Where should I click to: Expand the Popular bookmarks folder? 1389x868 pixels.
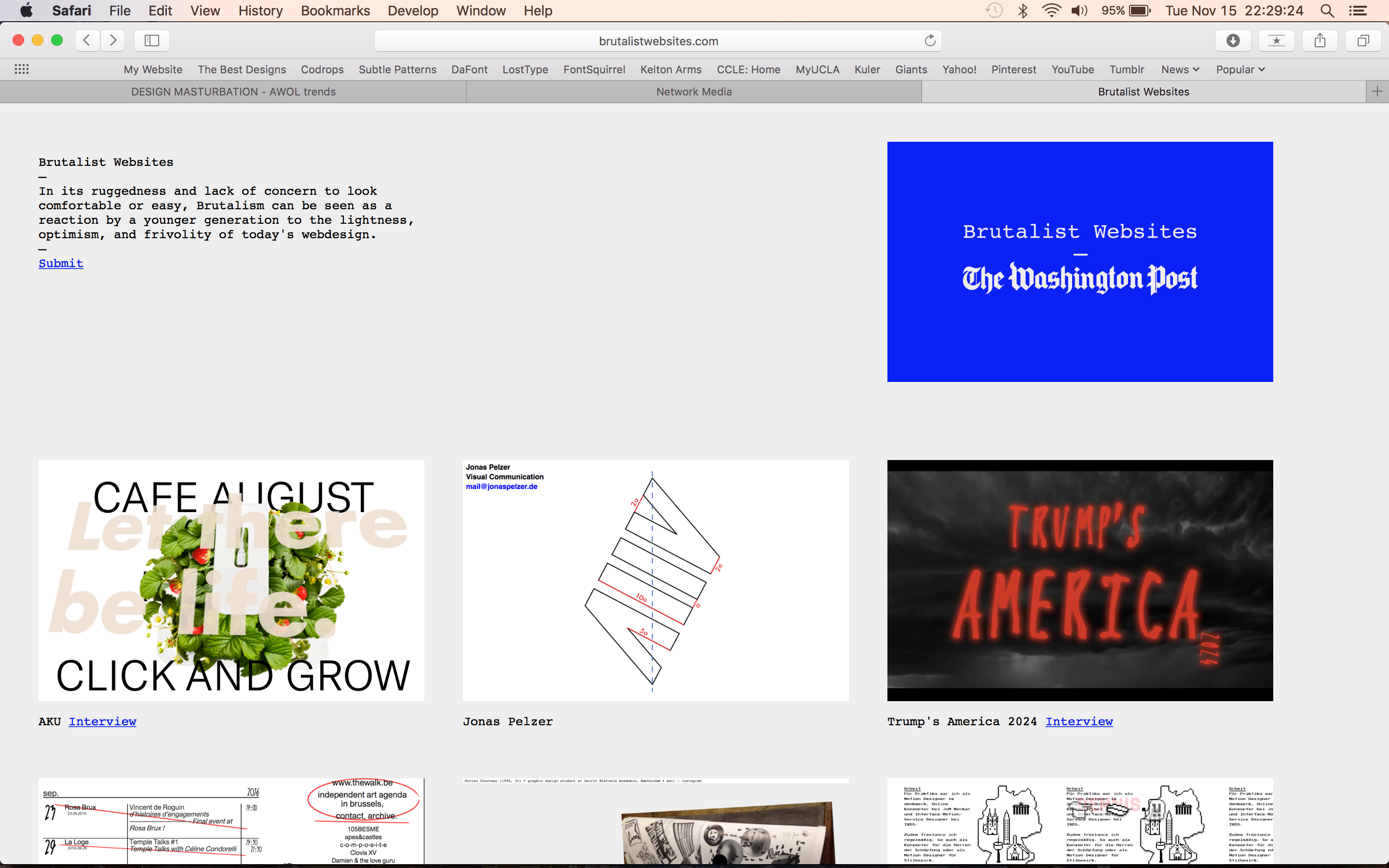pyautogui.click(x=1240, y=69)
